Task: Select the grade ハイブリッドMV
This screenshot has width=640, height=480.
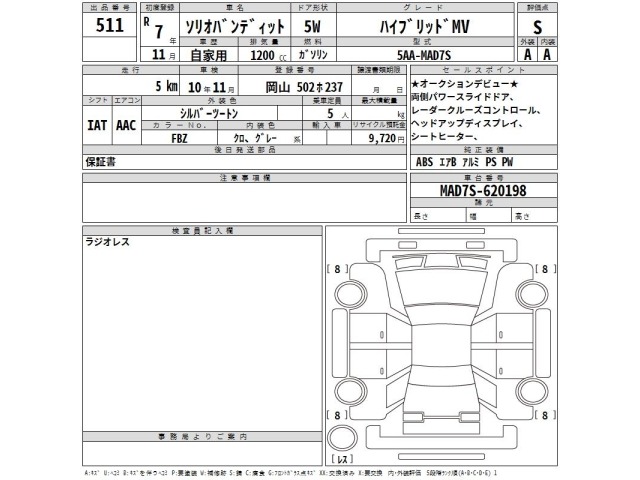Action: (424, 27)
